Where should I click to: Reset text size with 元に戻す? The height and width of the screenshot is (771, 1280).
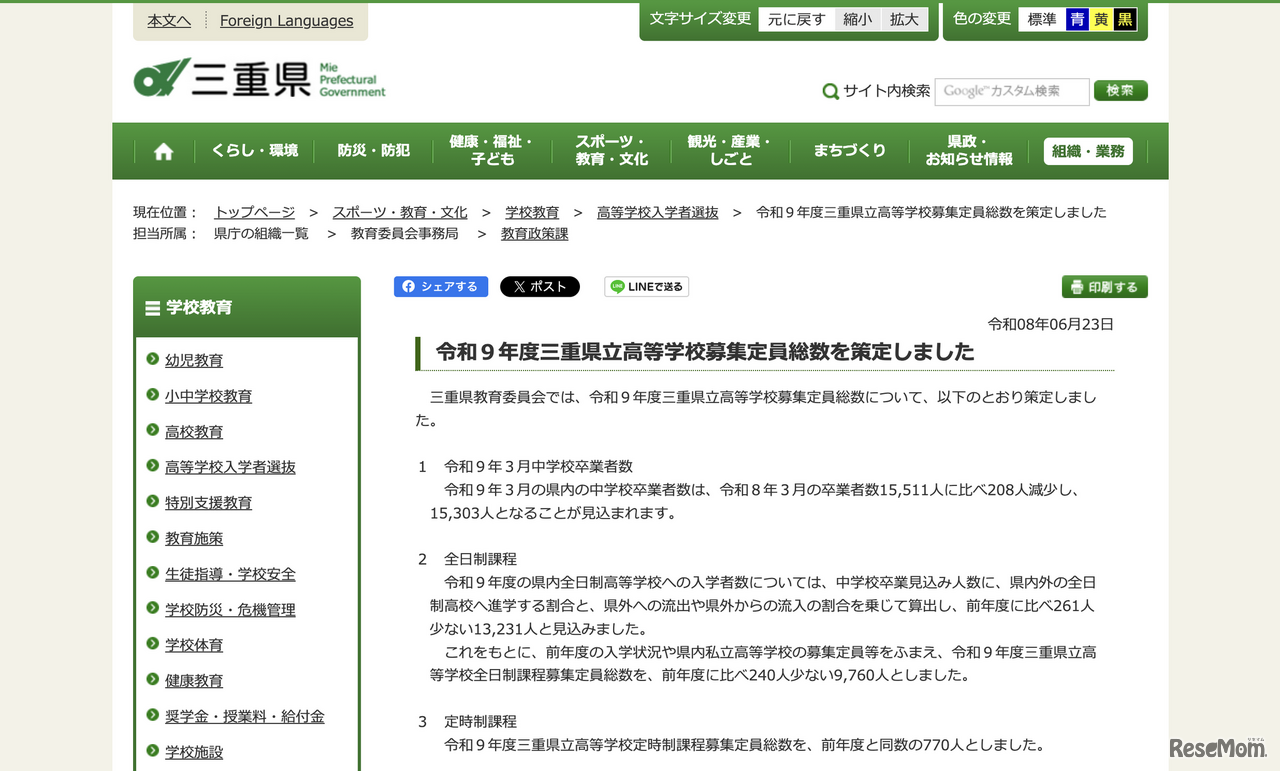pyautogui.click(x=797, y=19)
